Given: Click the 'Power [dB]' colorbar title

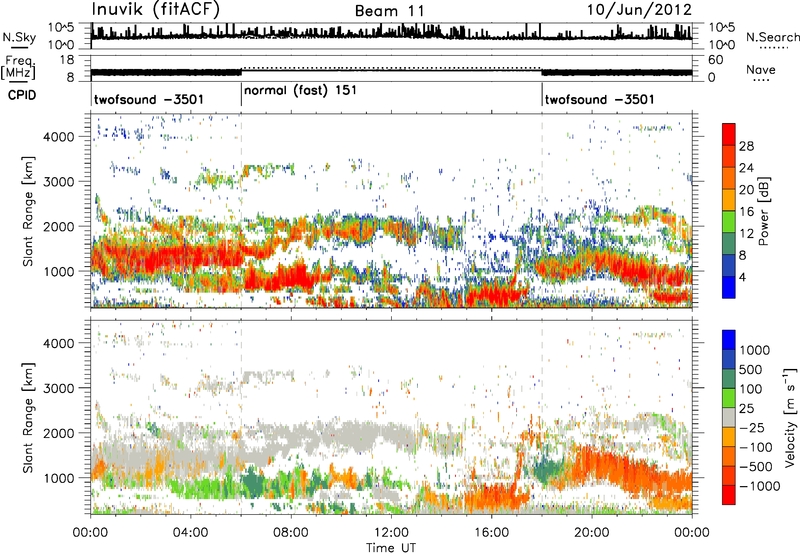Looking at the screenshot, I should [x=764, y=211].
